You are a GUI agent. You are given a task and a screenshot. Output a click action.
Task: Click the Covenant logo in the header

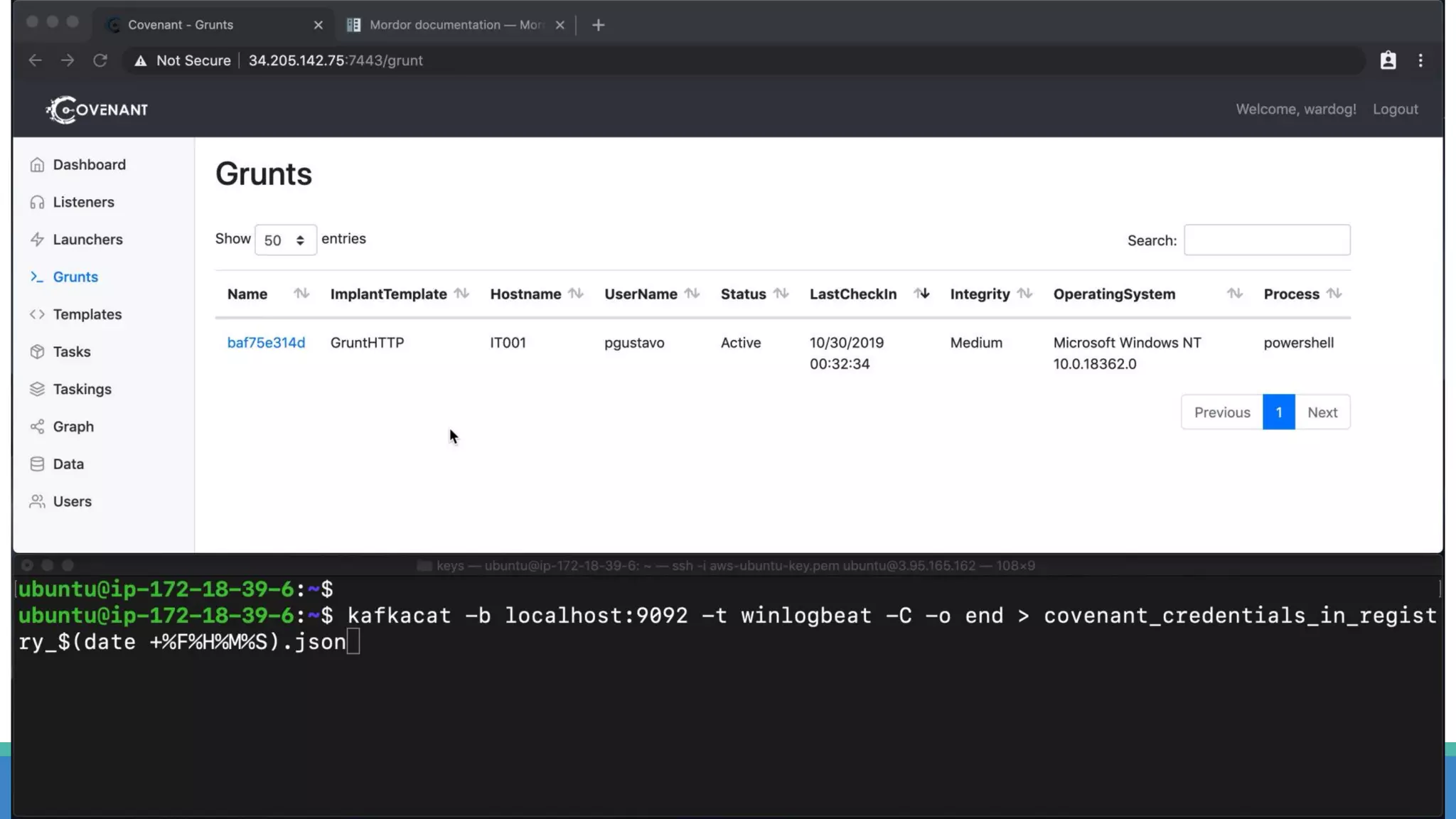[x=97, y=109]
